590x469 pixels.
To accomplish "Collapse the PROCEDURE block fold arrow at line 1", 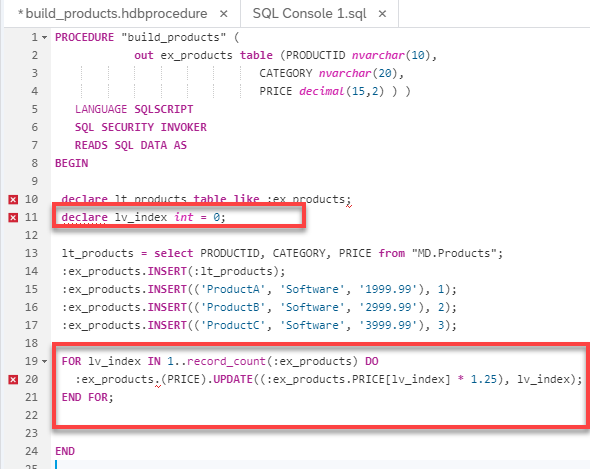I will [44, 38].
